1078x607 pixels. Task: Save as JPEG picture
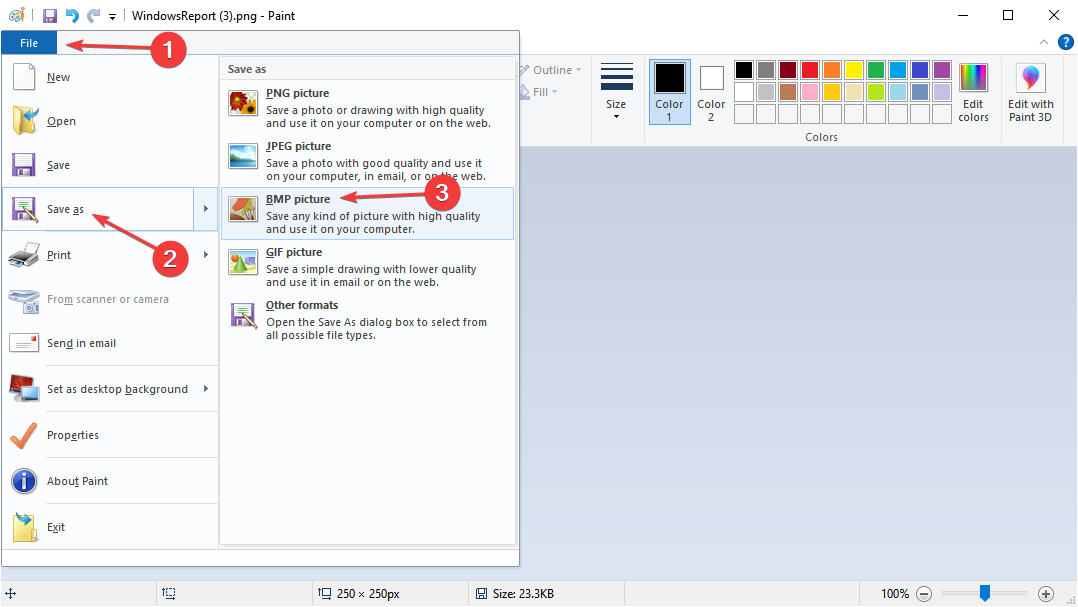(x=367, y=161)
